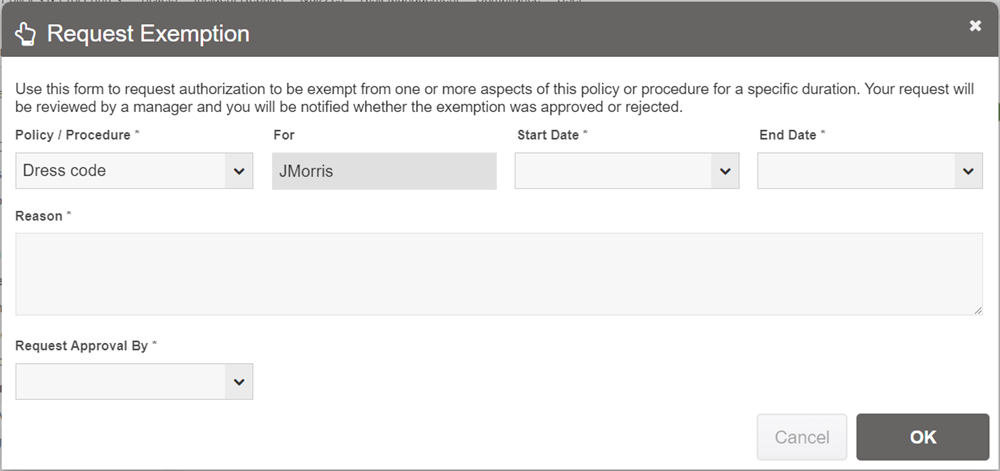Viewport: 1000px width, 471px height.
Task: Click the JMorris For field
Action: point(384,171)
